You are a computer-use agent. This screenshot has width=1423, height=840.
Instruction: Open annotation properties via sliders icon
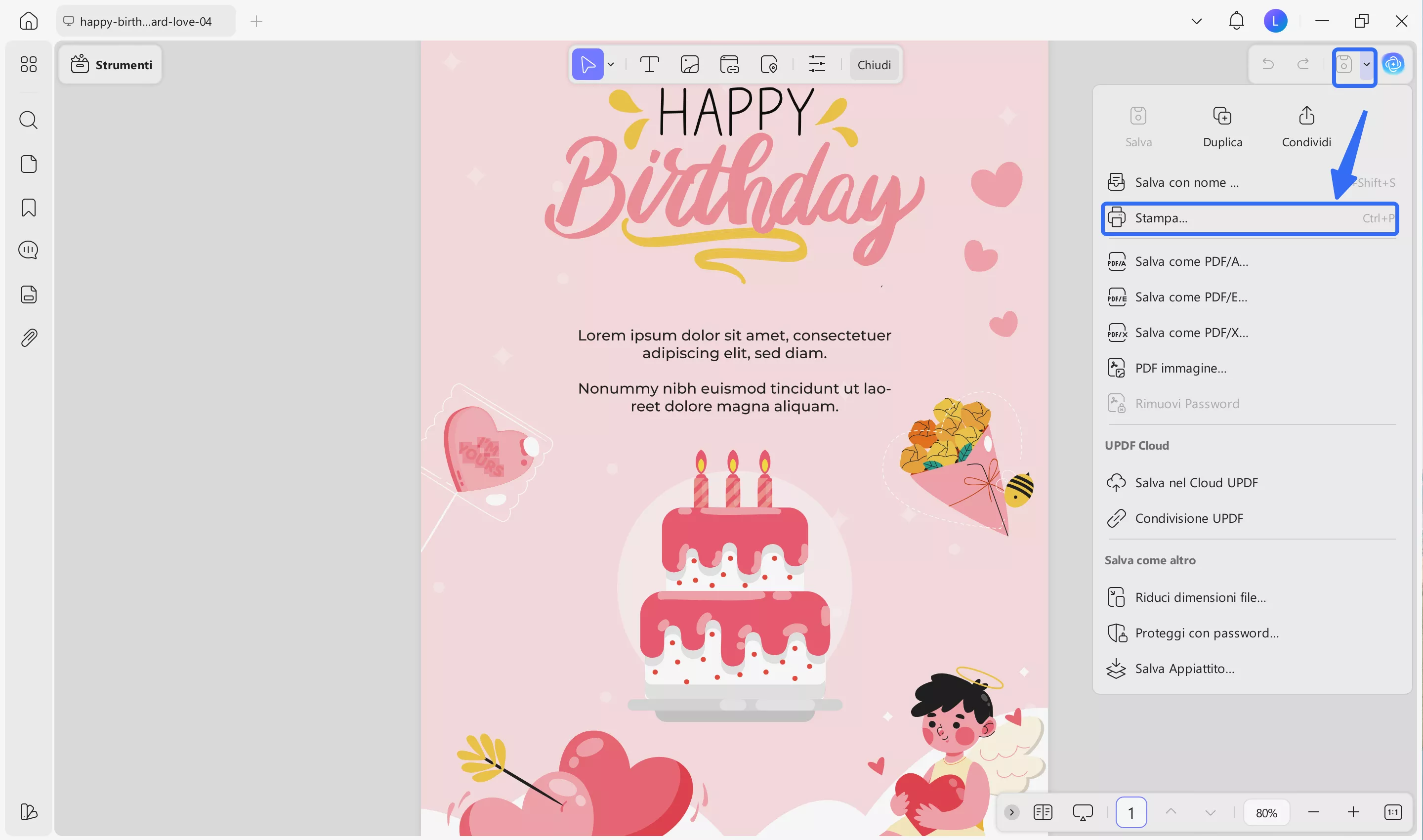point(817,64)
